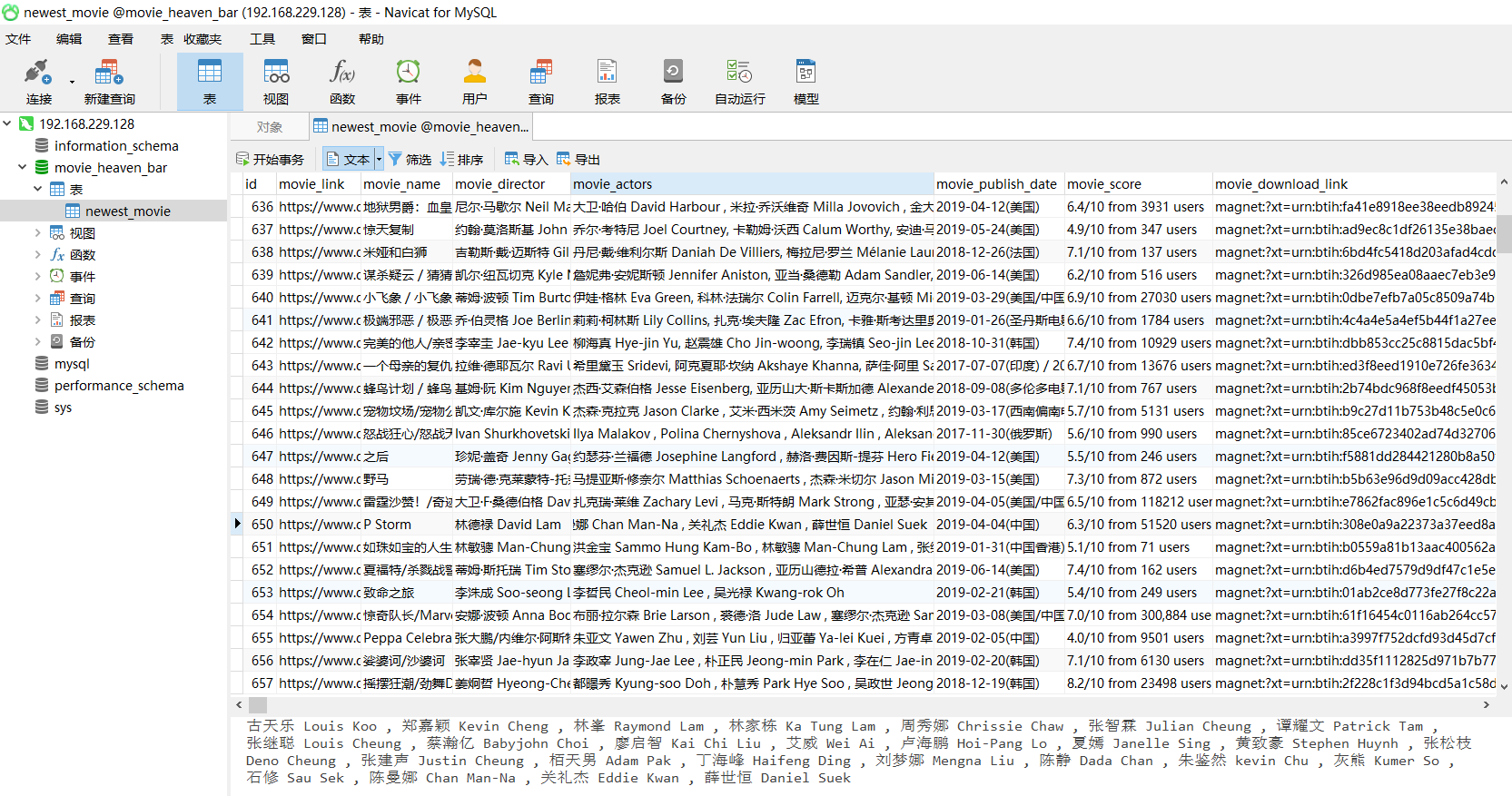
Task: Click the movie_download_link column header
Action: [x=1354, y=184]
